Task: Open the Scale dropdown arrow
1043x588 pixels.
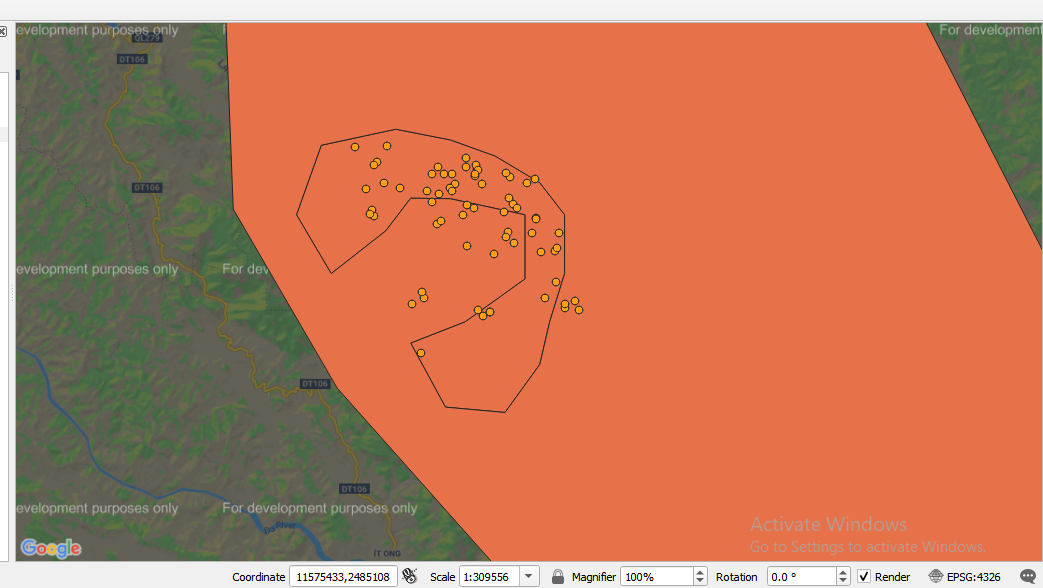Action: coord(529,576)
